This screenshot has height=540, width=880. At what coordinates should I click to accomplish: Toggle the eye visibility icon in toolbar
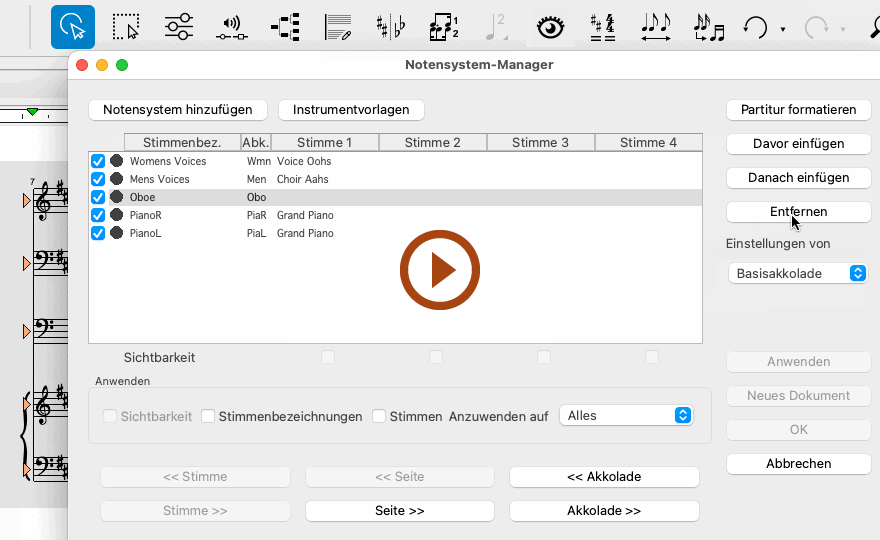[550, 27]
